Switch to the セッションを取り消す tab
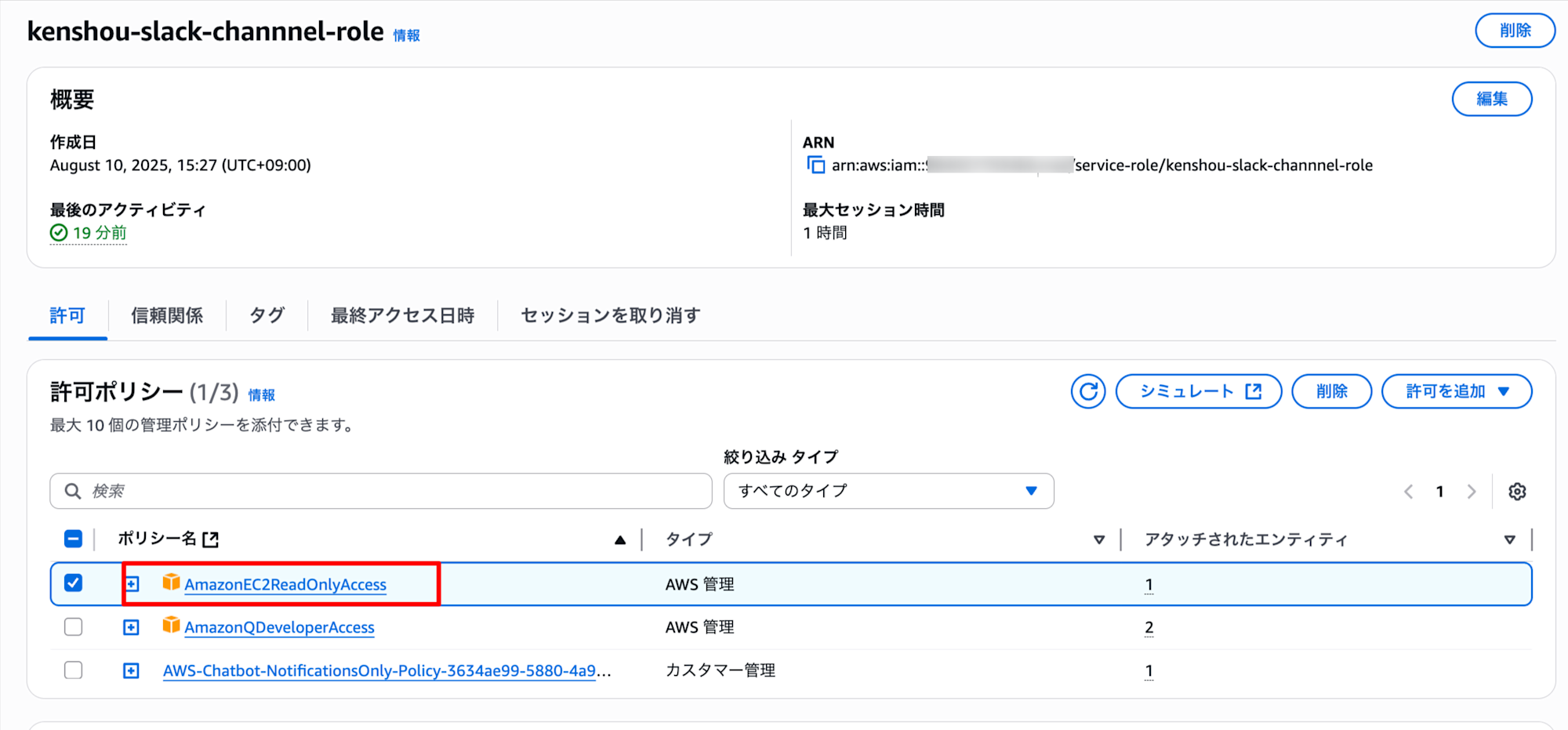Screen dimensions: 1568x730 [611, 315]
